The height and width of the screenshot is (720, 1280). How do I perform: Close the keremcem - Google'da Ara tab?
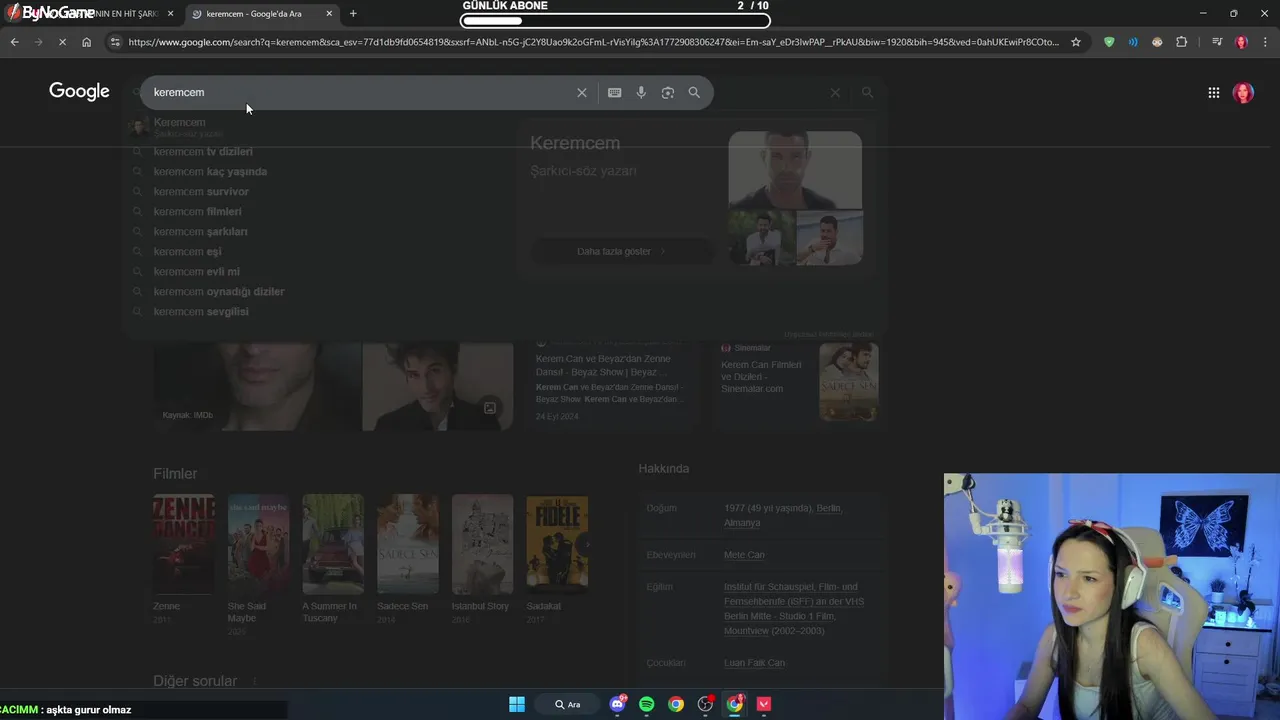pyautogui.click(x=329, y=13)
